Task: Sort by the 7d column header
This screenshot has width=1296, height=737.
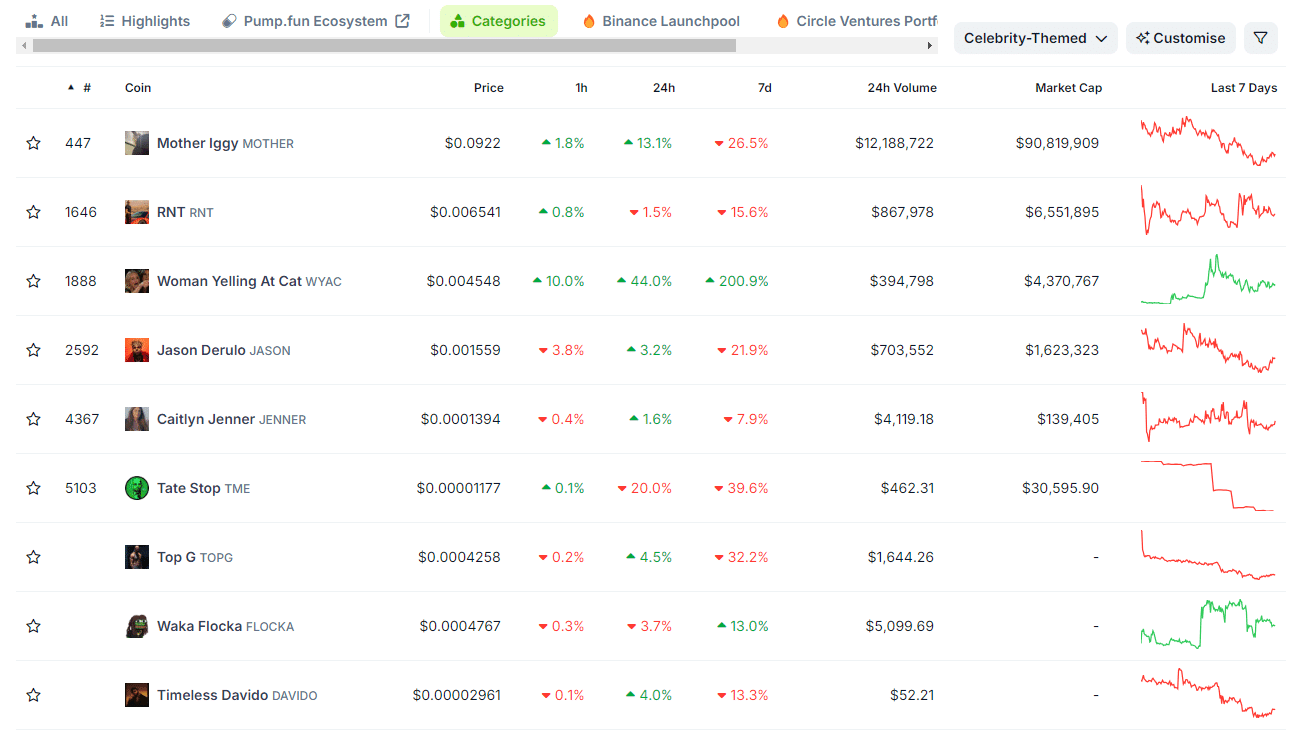Action: [x=765, y=88]
